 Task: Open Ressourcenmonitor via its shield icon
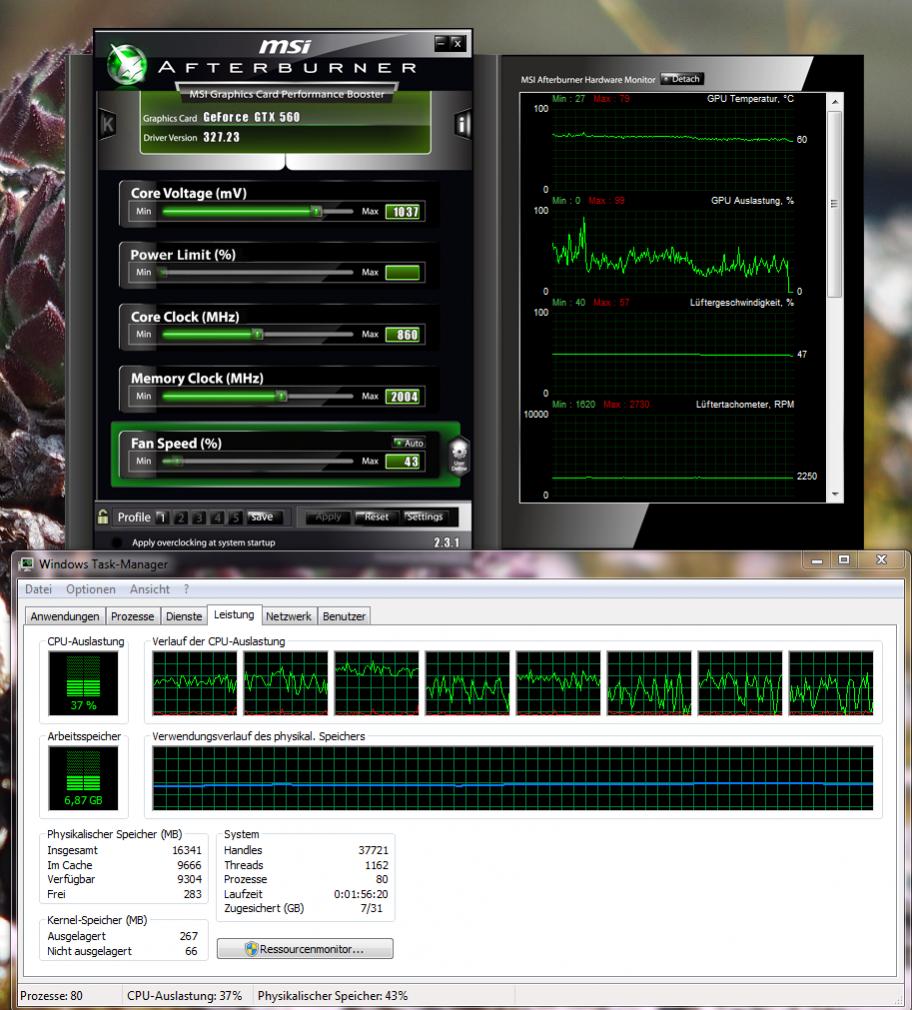[x=251, y=949]
